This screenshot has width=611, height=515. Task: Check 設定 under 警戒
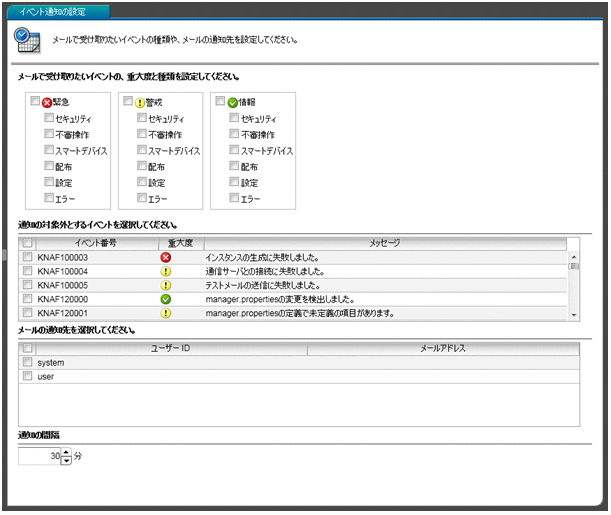(142, 182)
